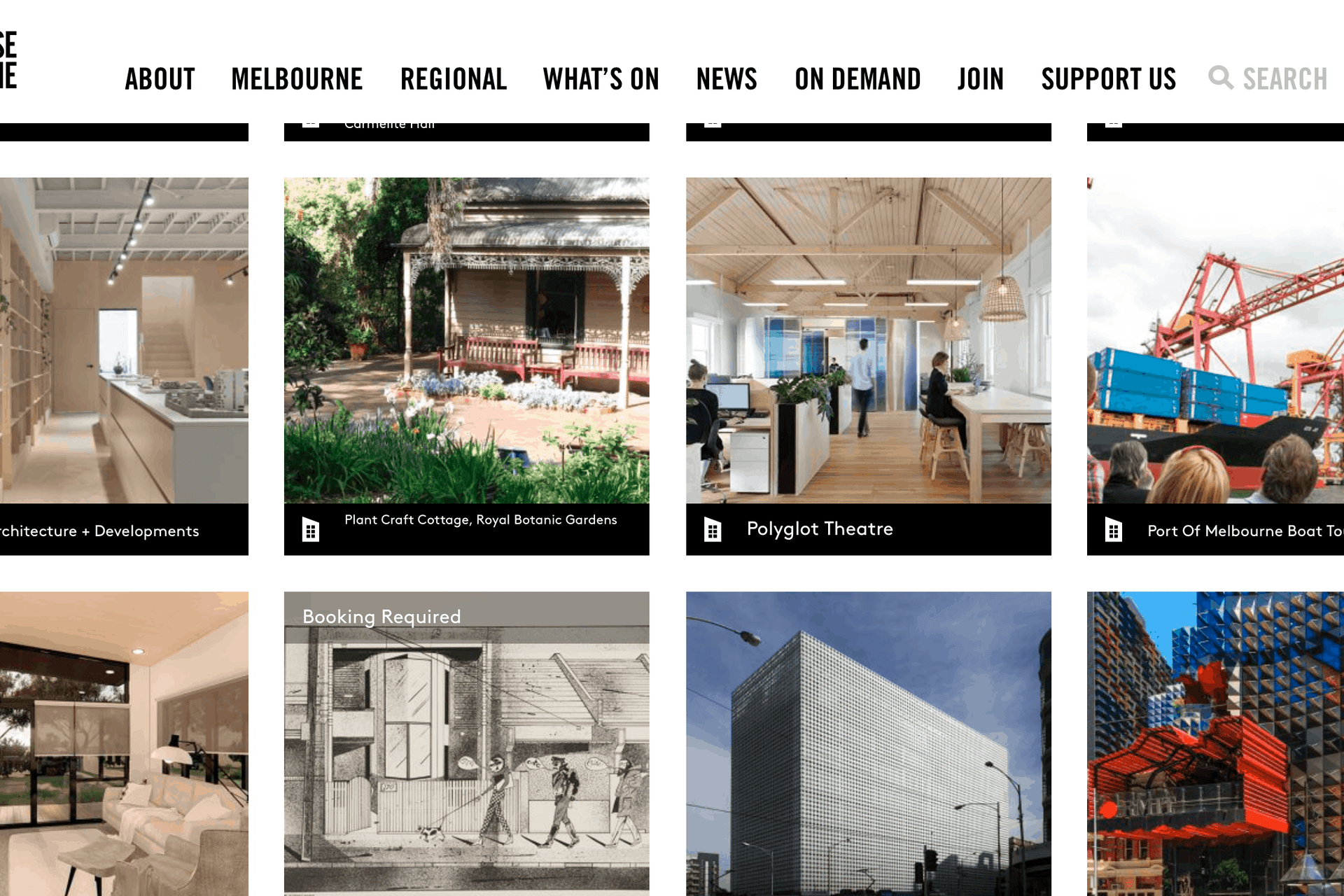
Task: Navigate to News
Action: 727,79
